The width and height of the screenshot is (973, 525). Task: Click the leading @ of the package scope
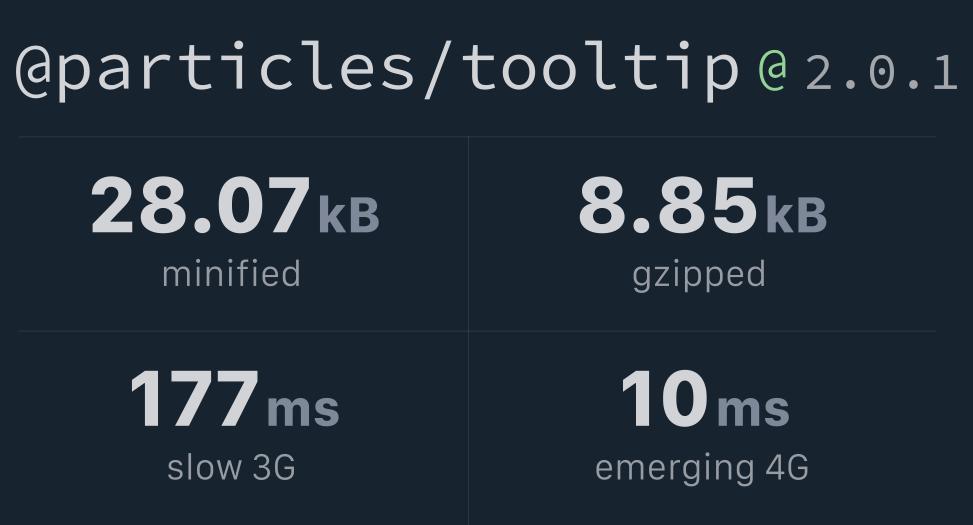pyautogui.click(x=34, y=70)
